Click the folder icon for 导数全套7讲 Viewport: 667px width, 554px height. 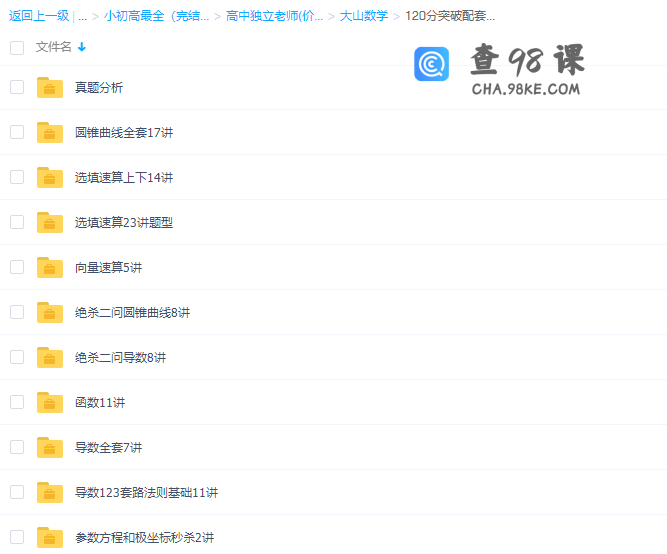click(50, 448)
